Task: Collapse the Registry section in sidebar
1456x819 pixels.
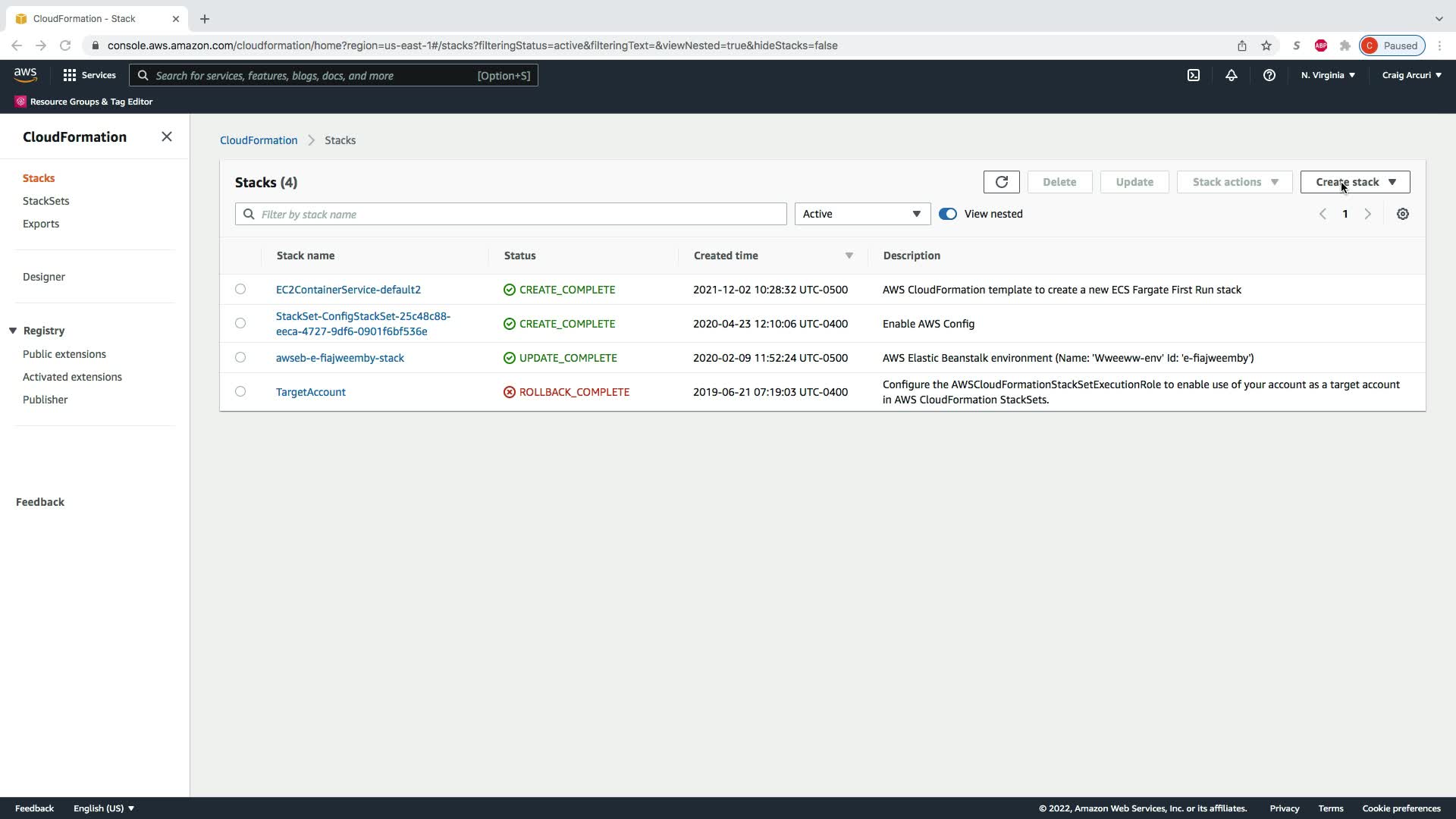Action: (x=13, y=331)
